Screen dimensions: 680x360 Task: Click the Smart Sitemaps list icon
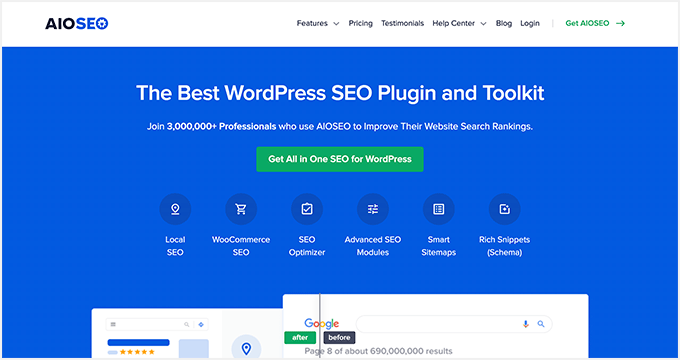click(439, 209)
